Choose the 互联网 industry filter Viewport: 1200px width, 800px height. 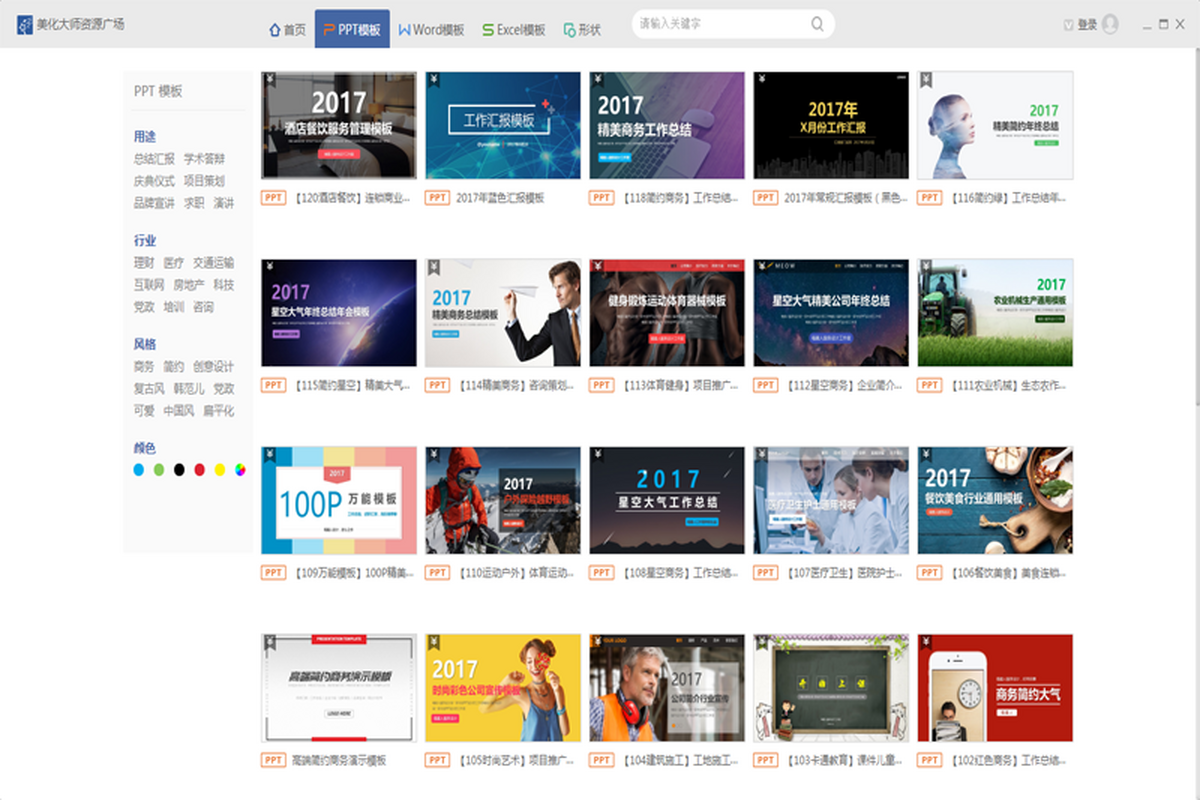149,285
